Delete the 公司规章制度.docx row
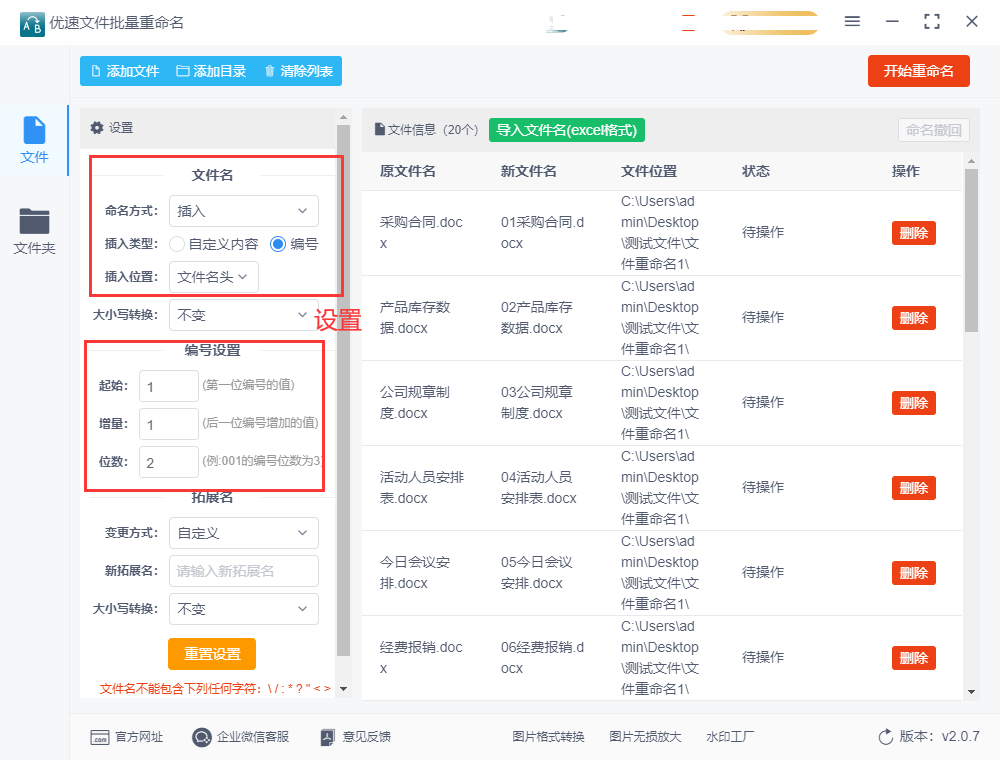This screenshot has width=1000, height=760. coord(913,403)
